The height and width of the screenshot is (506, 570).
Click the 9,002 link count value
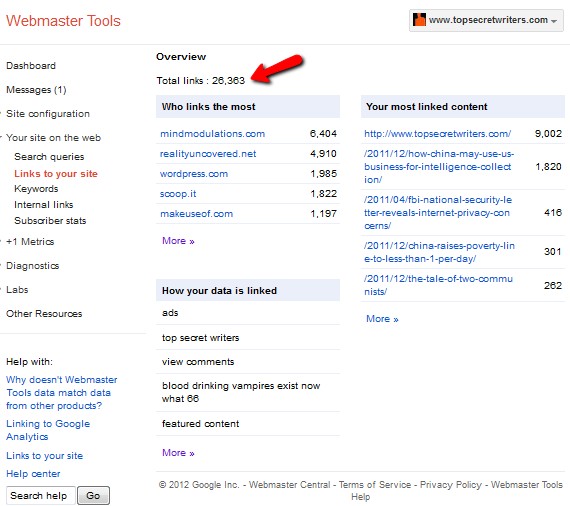pyautogui.click(x=548, y=134)
